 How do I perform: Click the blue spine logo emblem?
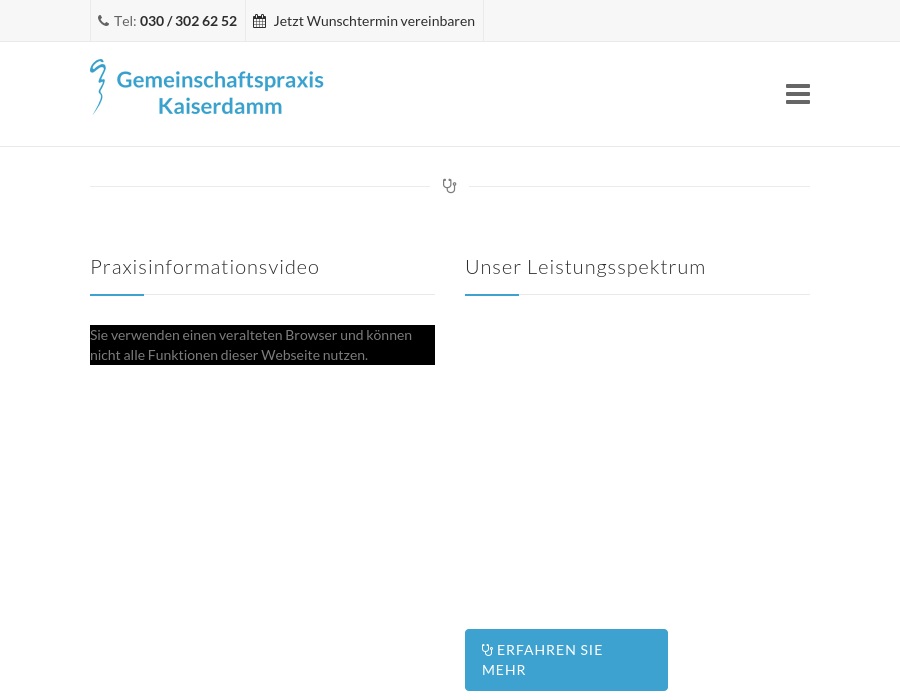click(x=98, y=86)
